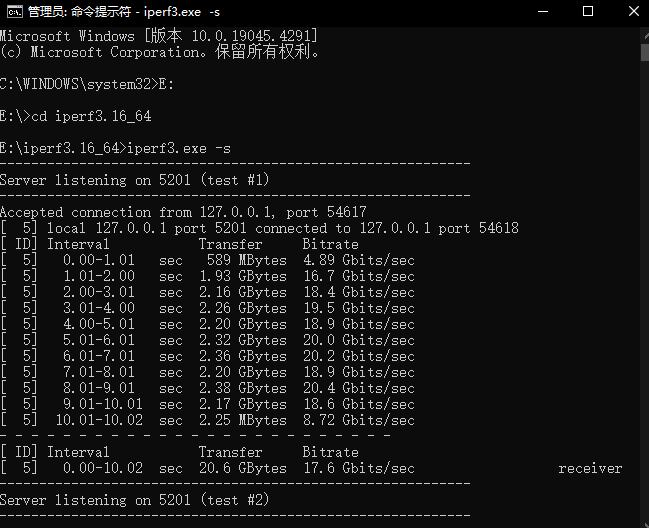Image resolution: width=649 pixels, height=528 pixels.
Task: Click the summary '0.00-10.02' interval value
Action: 103,468
